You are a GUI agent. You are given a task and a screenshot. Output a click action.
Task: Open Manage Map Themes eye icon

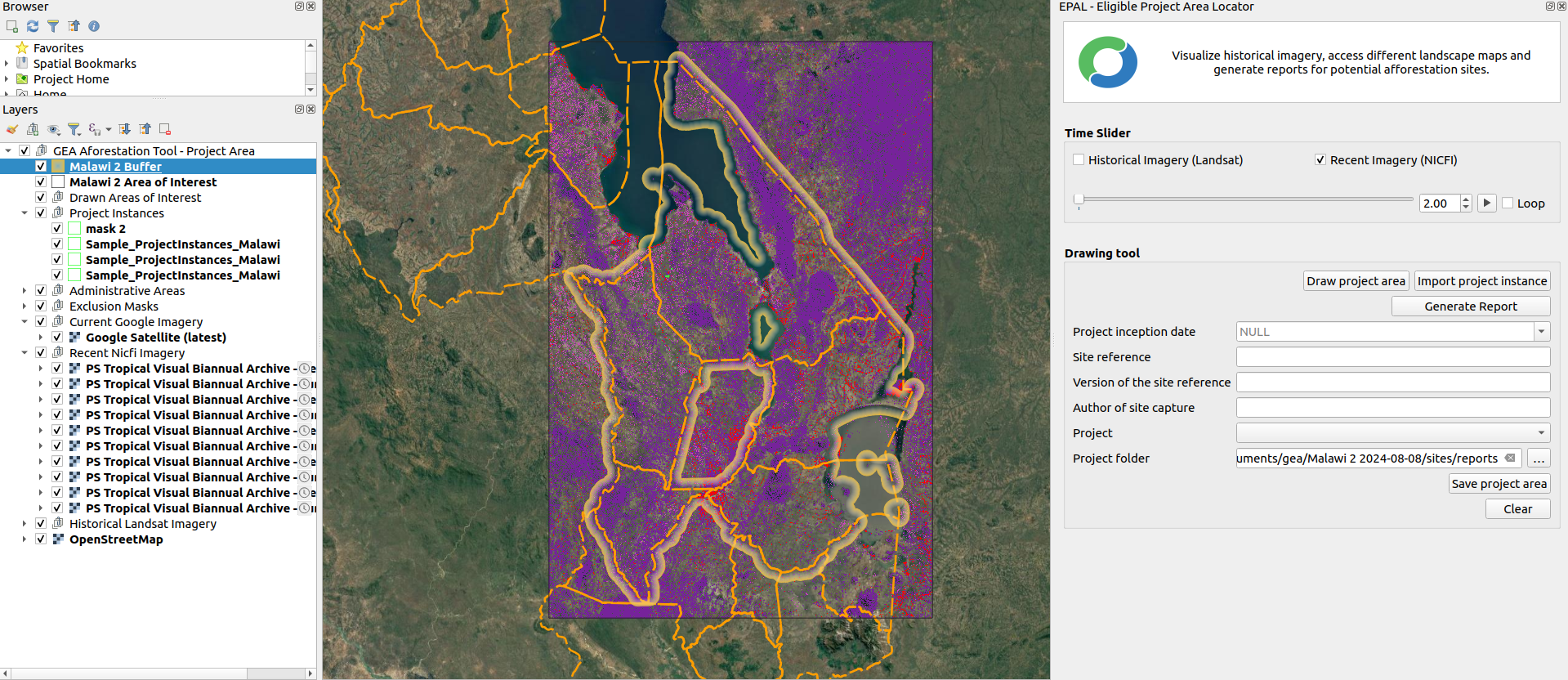[x=54, y=129]
